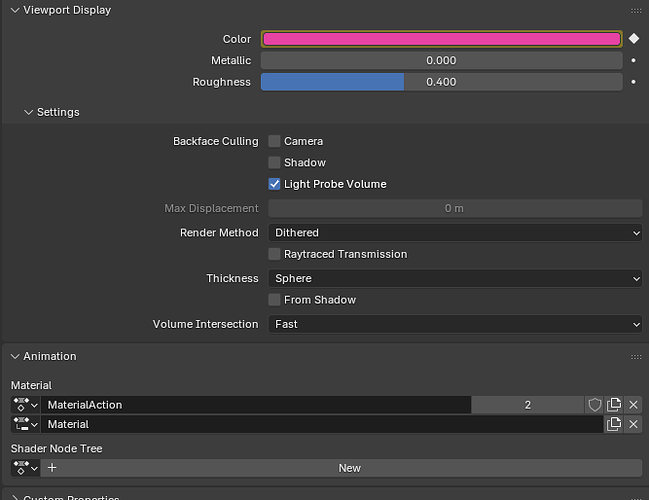Click the Metallic animate property dot
This screenshot has height=500, width=649.
tap(634, 60)
